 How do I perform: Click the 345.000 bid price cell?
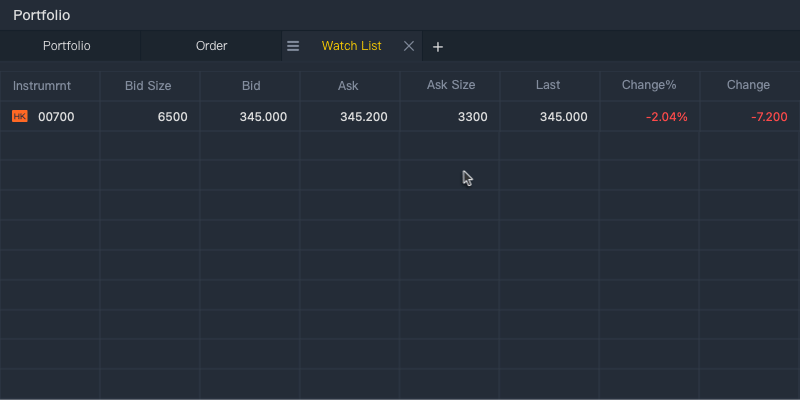tap(263, 117)
